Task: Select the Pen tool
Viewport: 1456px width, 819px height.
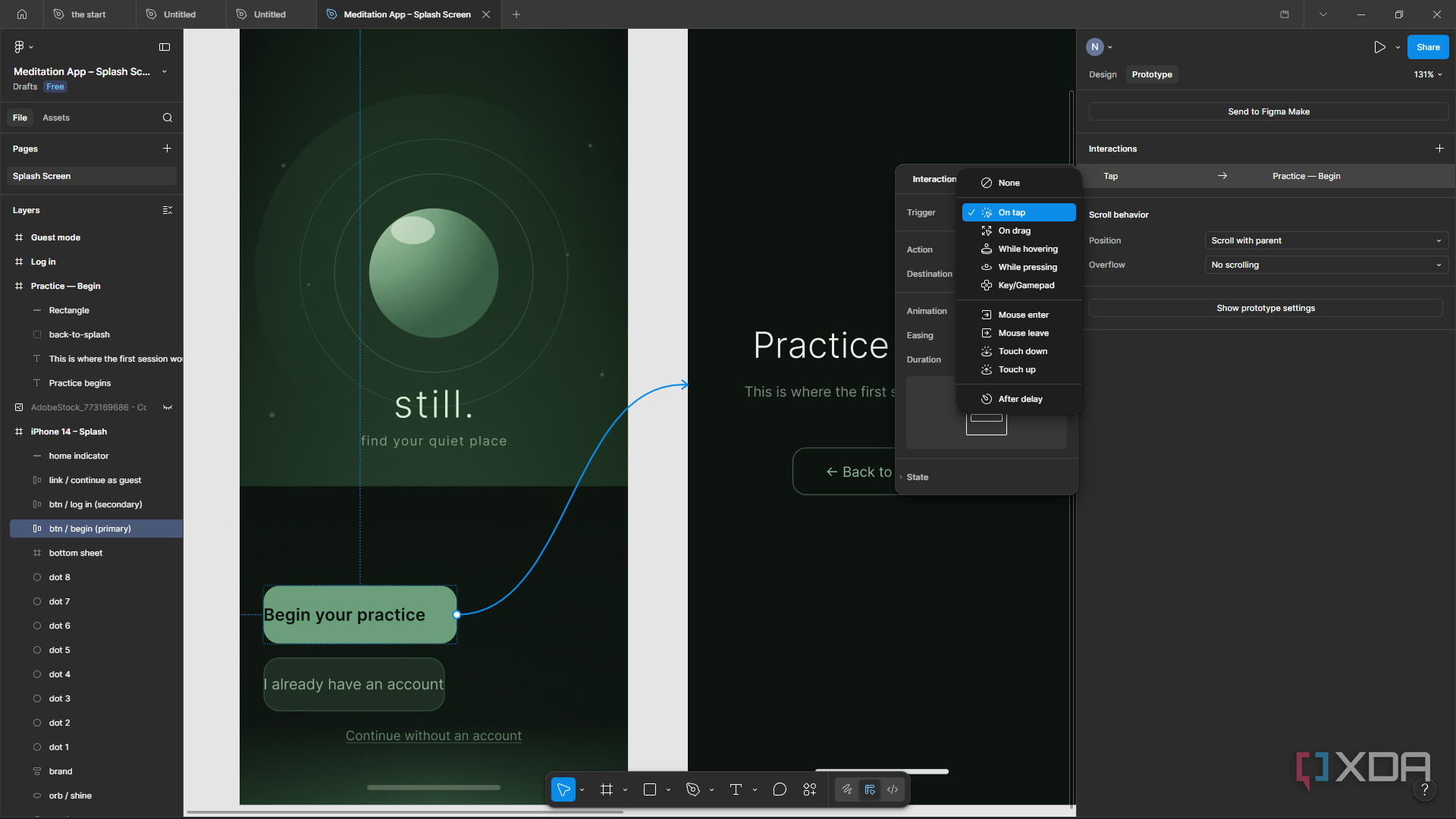Action: coord(692,789)
